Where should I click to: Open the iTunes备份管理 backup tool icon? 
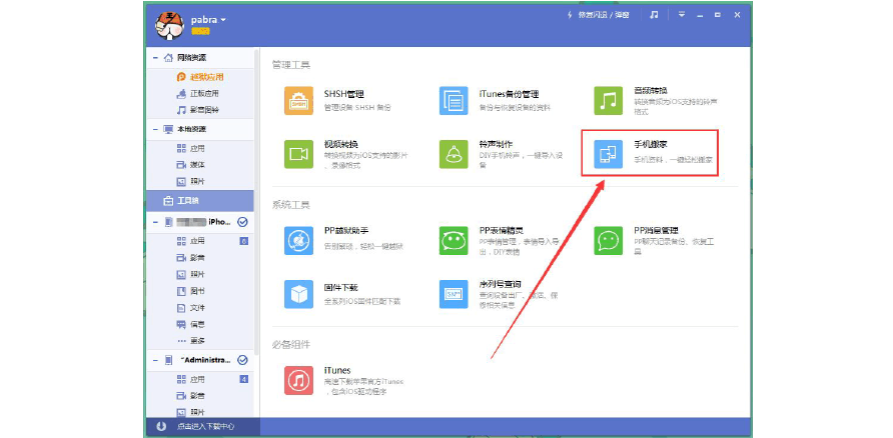(453, 100)
